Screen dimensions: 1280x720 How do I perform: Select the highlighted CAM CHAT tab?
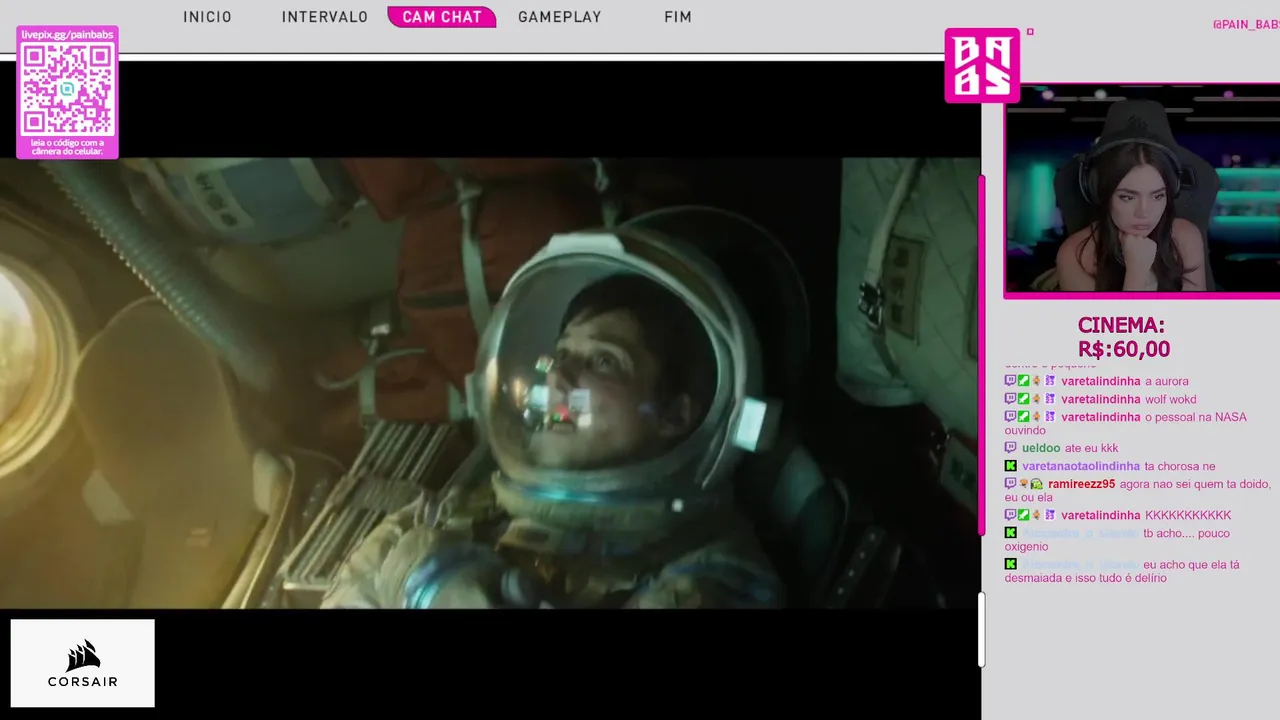coord(442,17)
